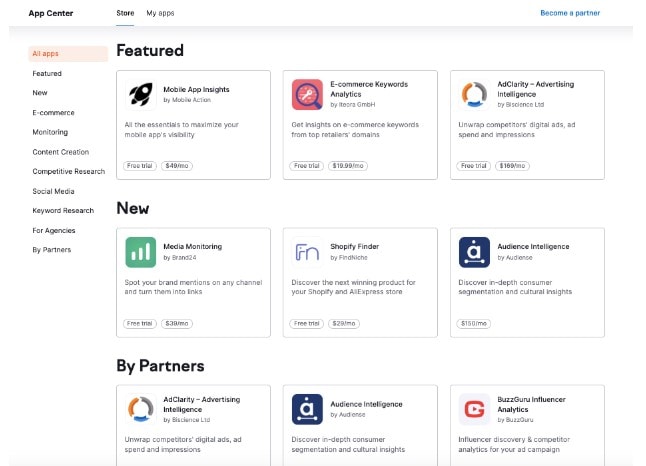Click the Become a partner link
This screenshot has height=466, width=646.
click(570, 13)
